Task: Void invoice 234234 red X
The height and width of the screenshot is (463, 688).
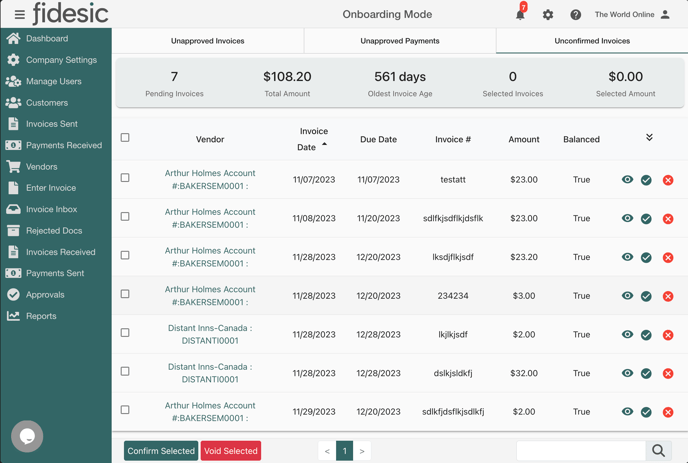Action: pyautogui.click(x=668, y=296)
